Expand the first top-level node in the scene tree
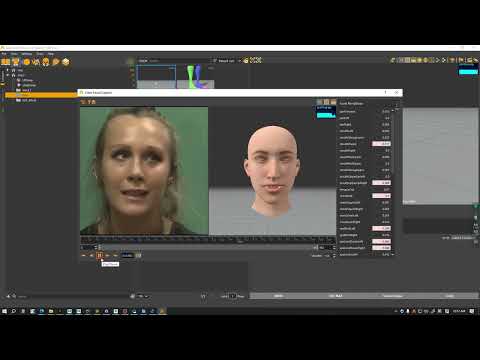The height and width of the screenshot is (360, 480). click(x=8, y=70)
